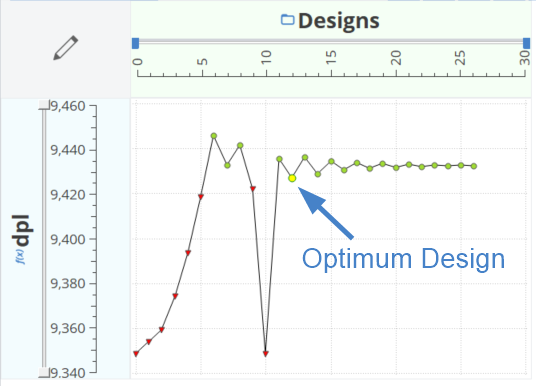Select the yellow optimum design point
536x386 pixels.
[x=292, y=178]
